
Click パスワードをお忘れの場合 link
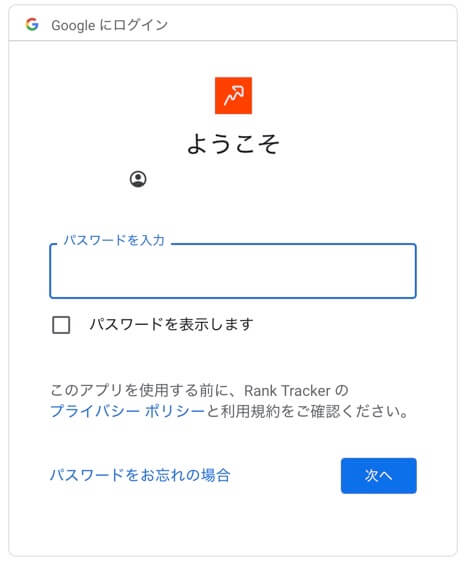pyautogui.click(x=140, y=475)
